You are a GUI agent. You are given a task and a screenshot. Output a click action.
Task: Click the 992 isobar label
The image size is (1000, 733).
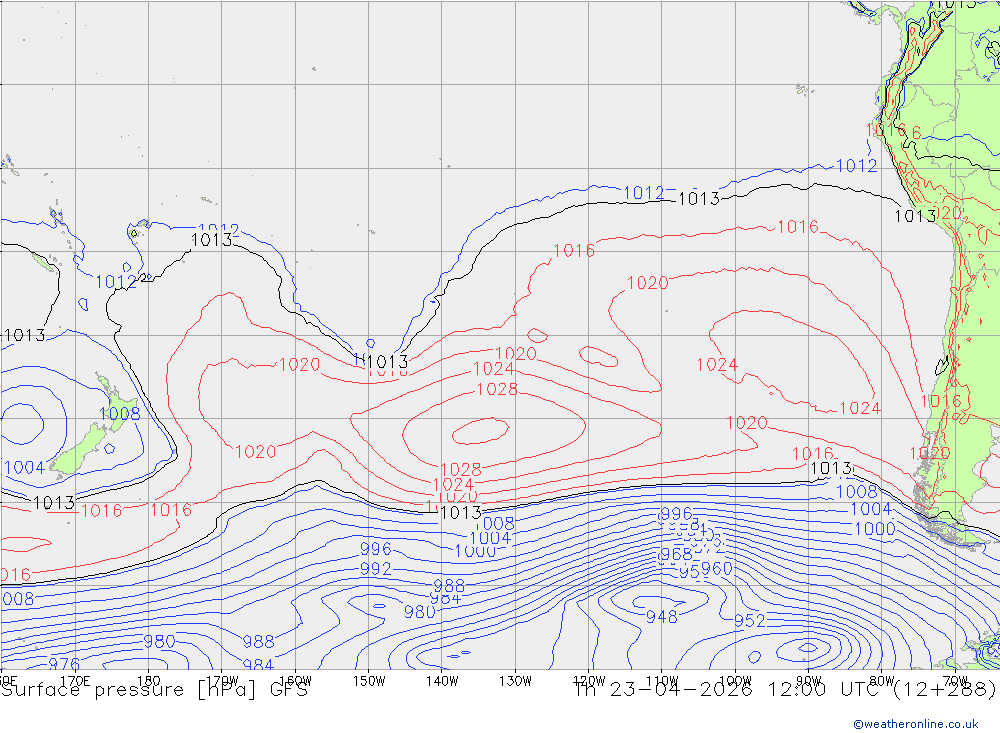376,568
